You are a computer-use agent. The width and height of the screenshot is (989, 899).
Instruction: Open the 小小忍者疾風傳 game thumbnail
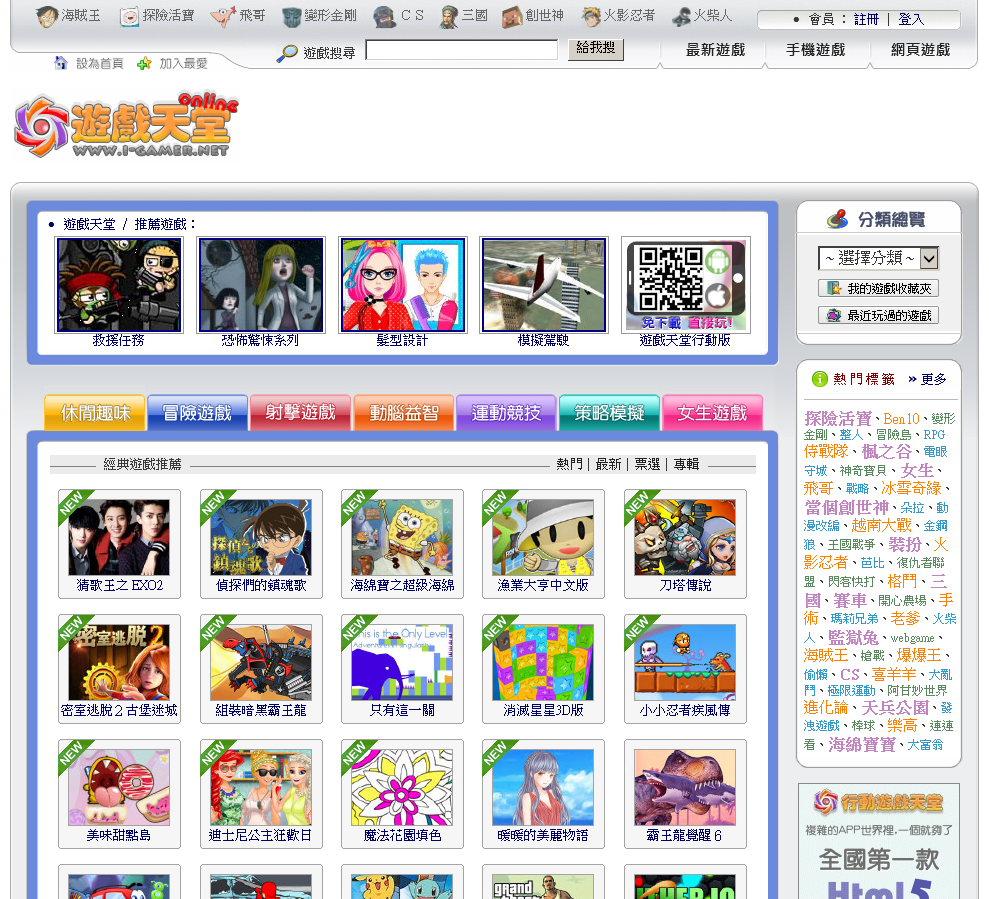click(x=685, y=662)
